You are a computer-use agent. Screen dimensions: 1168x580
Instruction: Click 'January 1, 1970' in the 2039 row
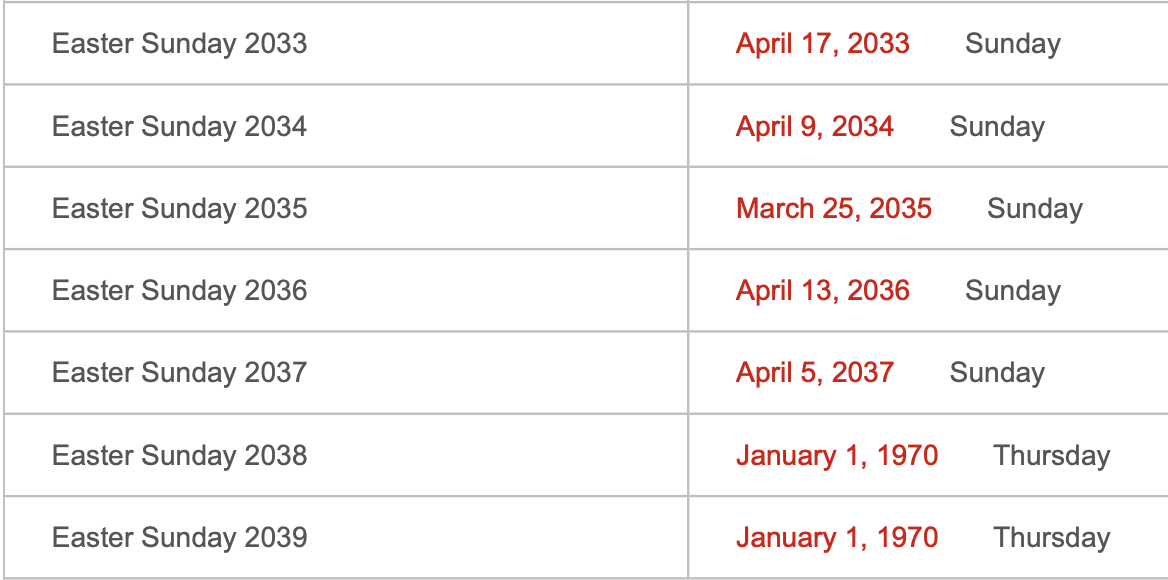(x=837, y=538)
